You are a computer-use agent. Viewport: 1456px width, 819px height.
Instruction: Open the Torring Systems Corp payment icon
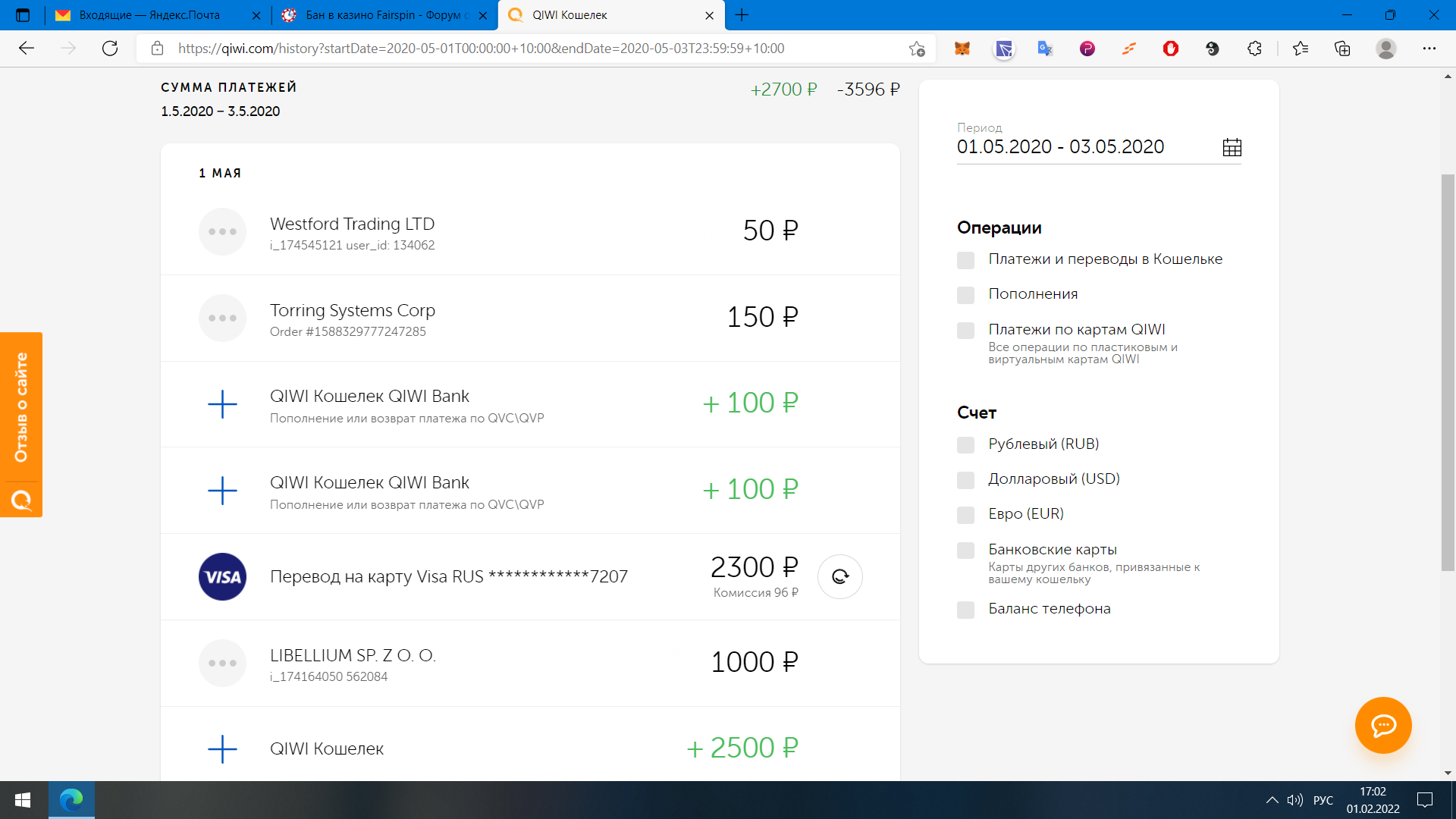coord(222,318)
